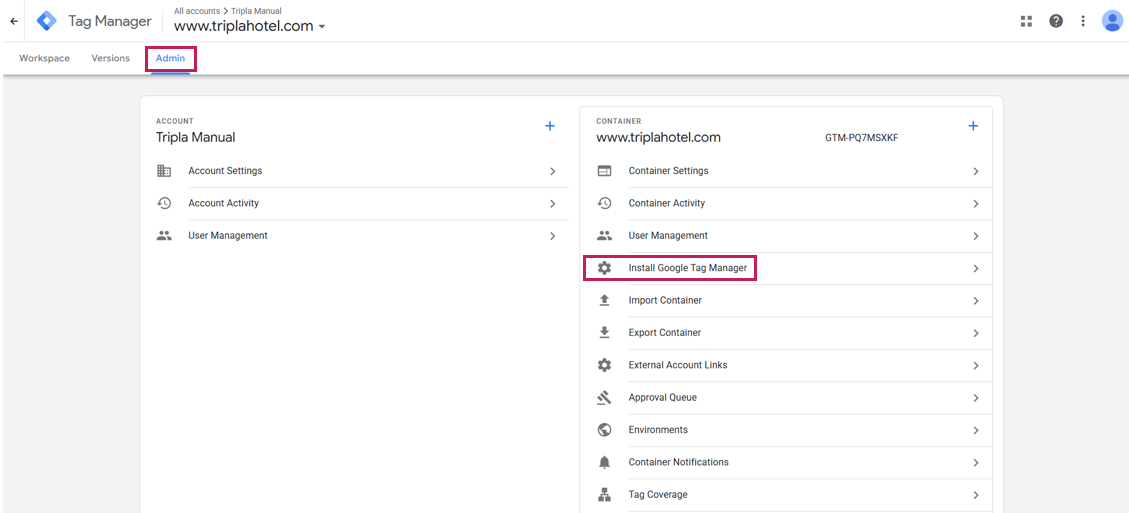Screen dimensions: 1129x513
Task: Click the Approval Queue gavel icon
Action: click(x=604, y=398)
